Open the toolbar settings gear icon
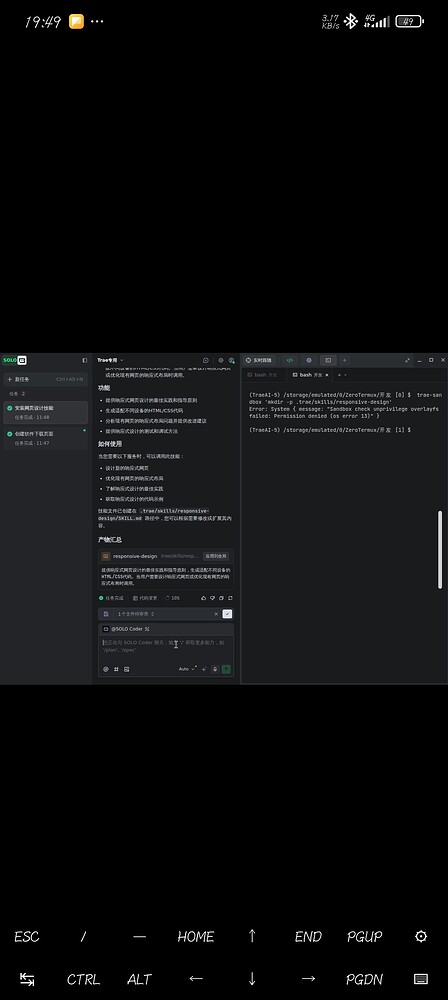 (421, 936)
